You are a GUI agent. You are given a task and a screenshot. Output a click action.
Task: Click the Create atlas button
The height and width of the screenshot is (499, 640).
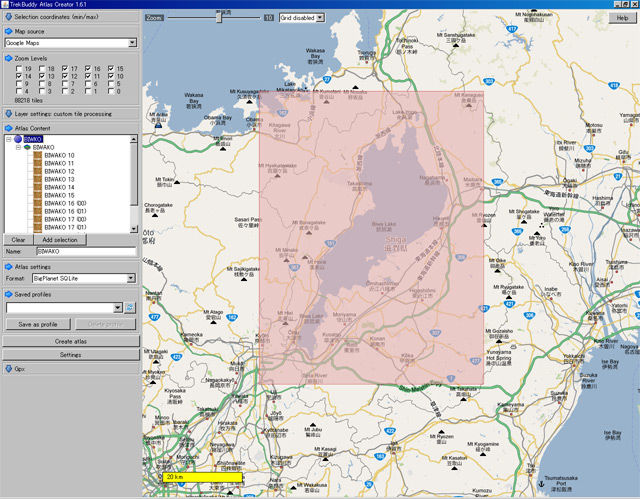71,341
